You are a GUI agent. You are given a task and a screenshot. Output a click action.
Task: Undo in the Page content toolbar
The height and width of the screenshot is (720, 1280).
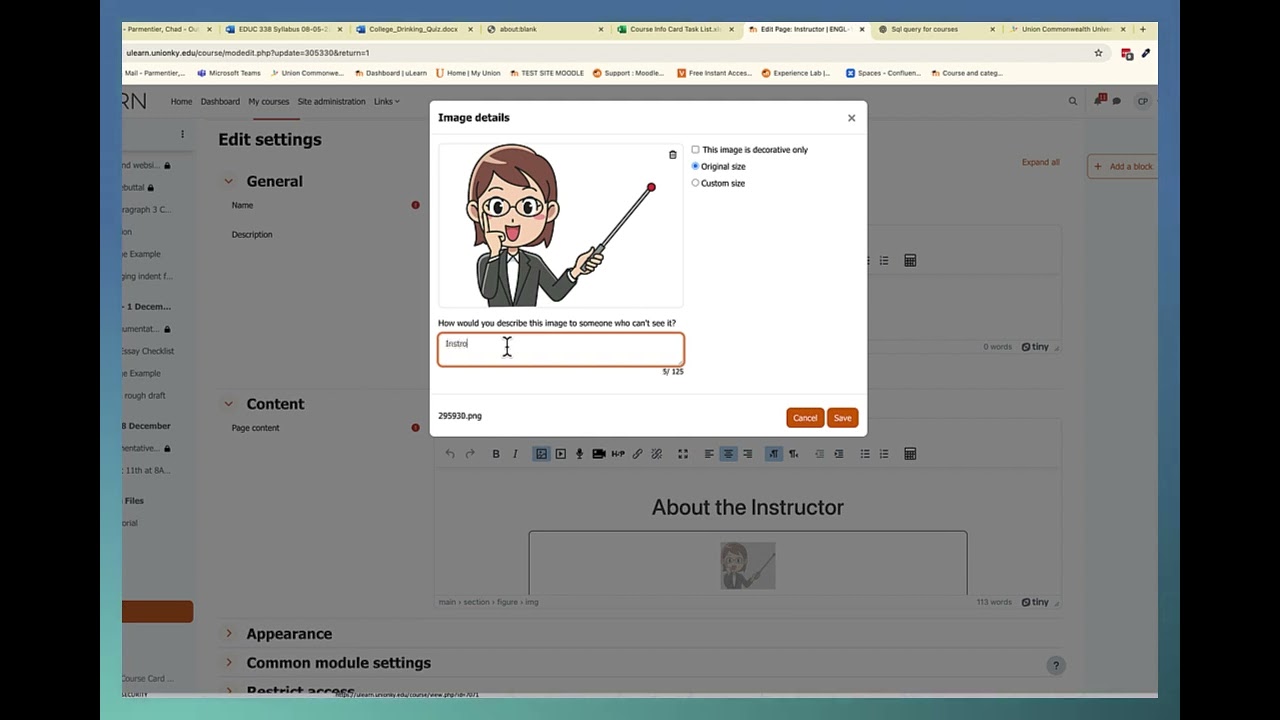click(x=450, y=454)
